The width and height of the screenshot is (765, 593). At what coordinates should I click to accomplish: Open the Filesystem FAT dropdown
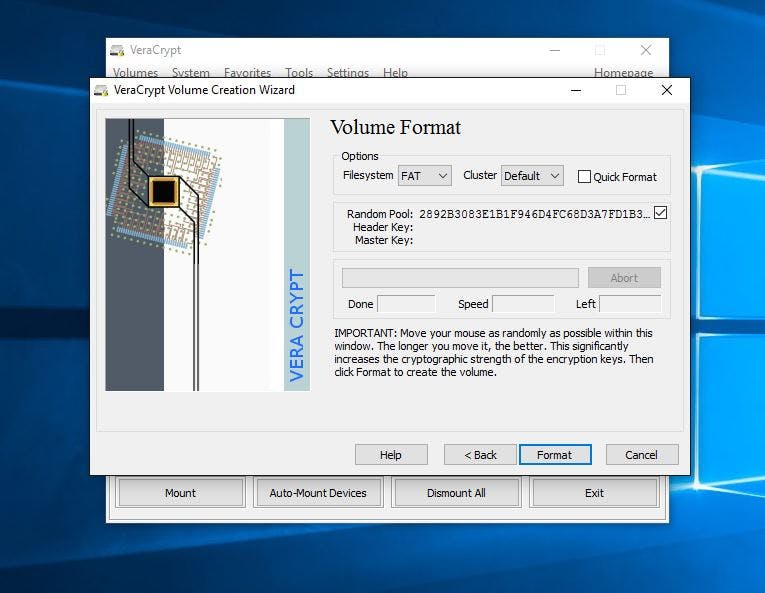pyautogui.click(x=424, y=176)
